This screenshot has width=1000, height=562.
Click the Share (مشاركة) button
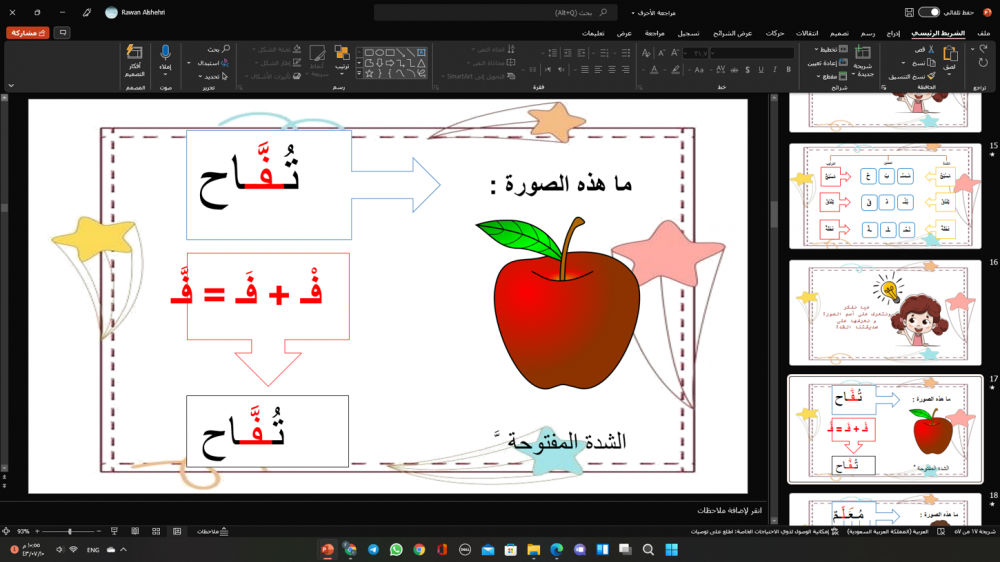[x=27, y=33]
